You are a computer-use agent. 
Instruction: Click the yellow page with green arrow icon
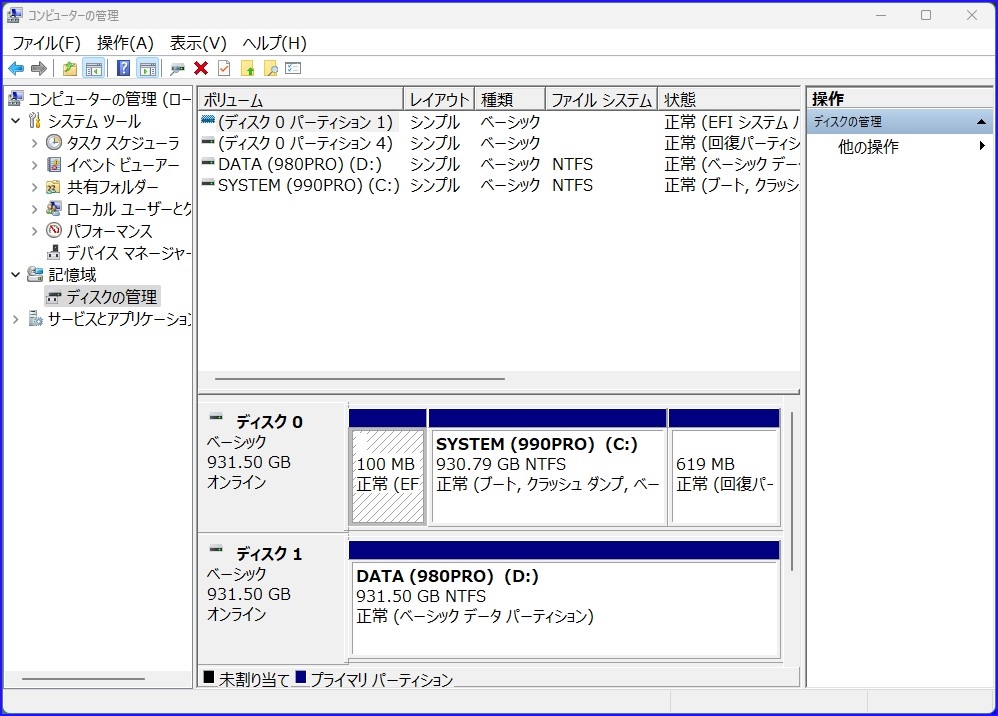(248, 68)
